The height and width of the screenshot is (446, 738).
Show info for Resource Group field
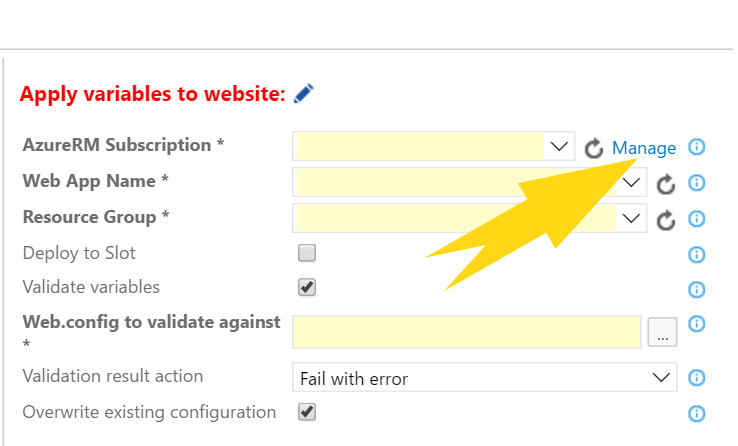697,218
